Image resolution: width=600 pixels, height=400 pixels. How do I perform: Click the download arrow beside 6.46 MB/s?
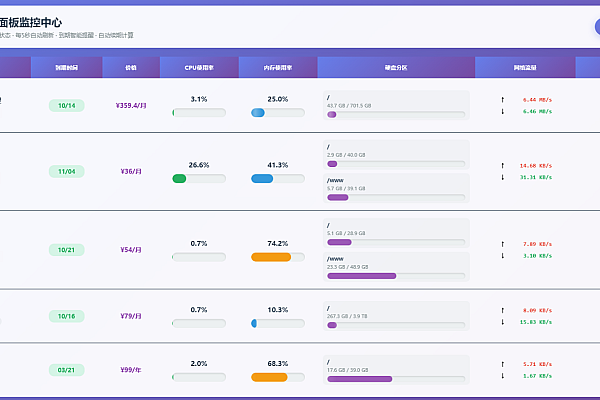(502, 111)
